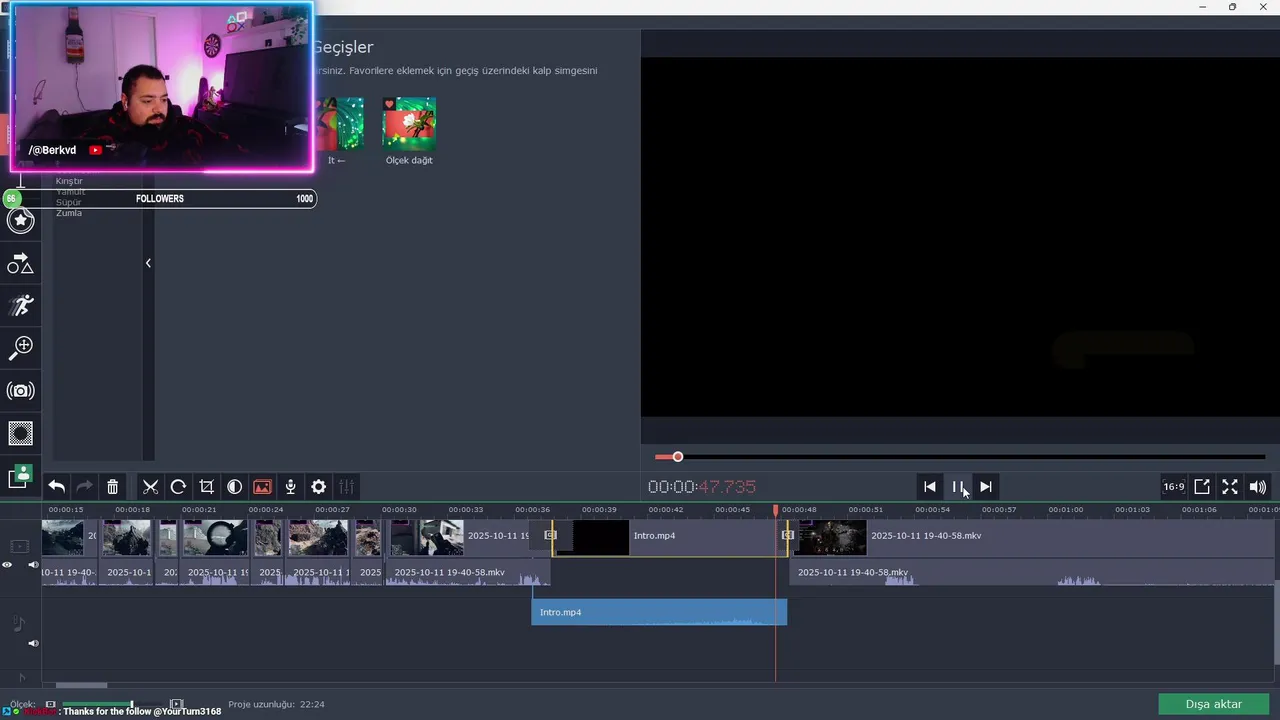The height and width of the screenshot is (720, 1280).
Task: Open the Callouts shapes and arrow tab
Action: [20, 264]
